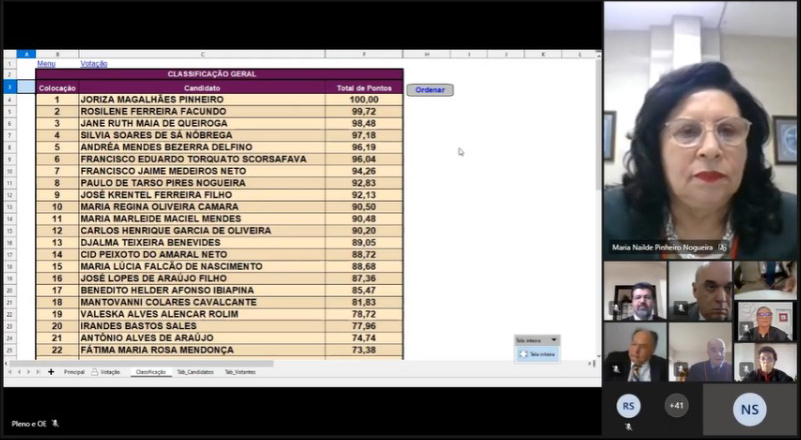Click the muted mic icon beside Pleno e OE
This screenshot has width=801, height=440.
tap(56, 424)
